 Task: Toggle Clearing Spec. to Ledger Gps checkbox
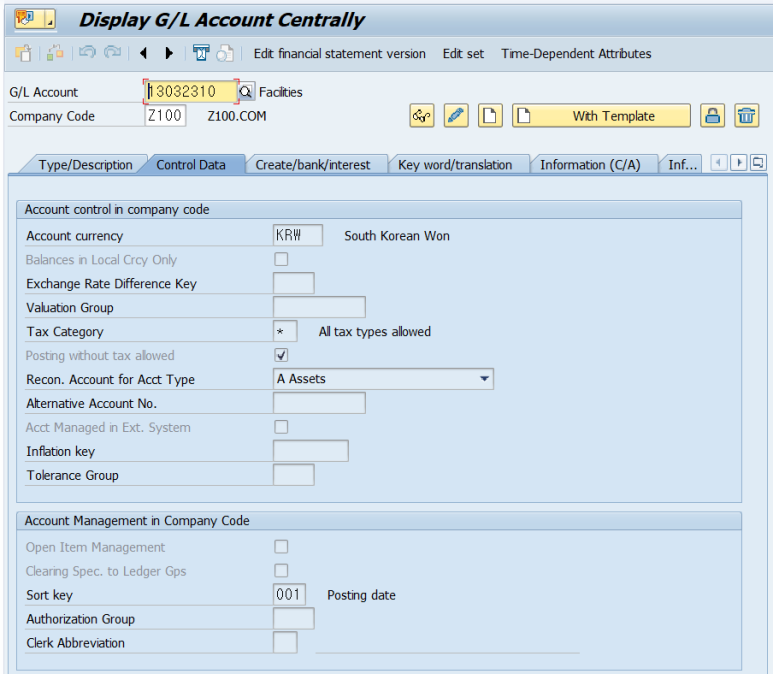[x=281, y=570]
